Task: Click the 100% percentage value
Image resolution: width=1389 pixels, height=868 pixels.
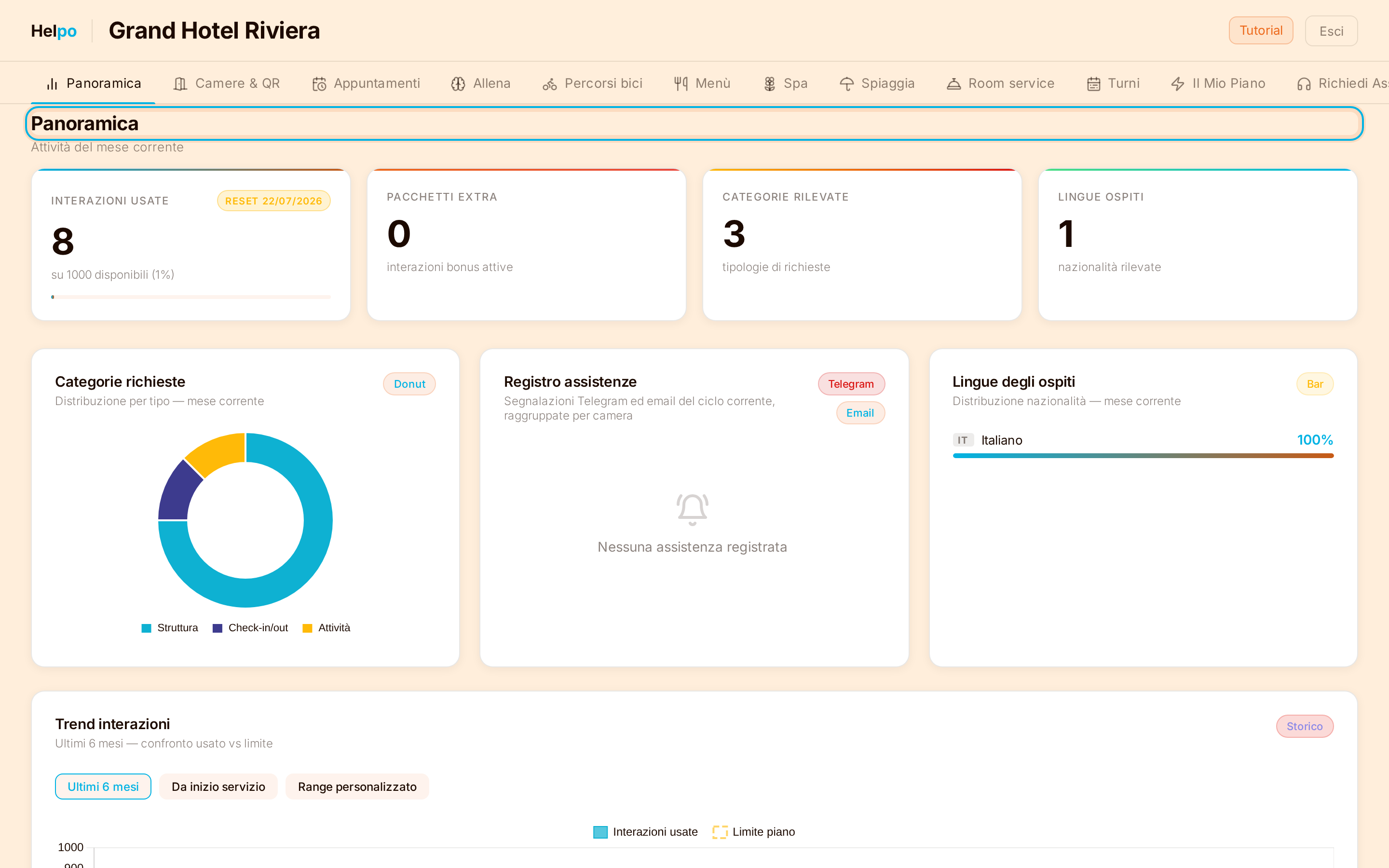Action: click(x=1315, y=440)
